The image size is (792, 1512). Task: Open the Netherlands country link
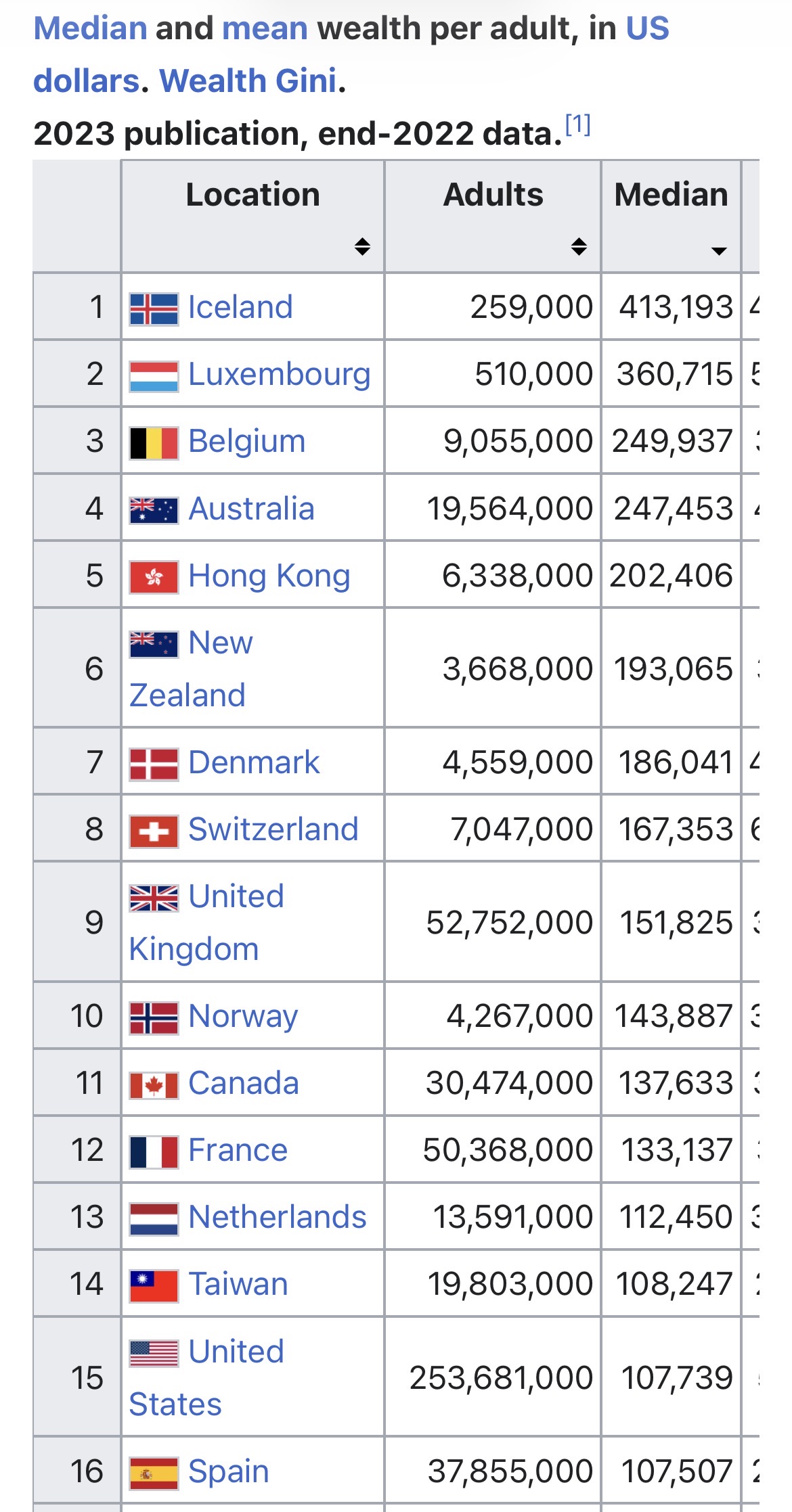(x=277, y=1216)
